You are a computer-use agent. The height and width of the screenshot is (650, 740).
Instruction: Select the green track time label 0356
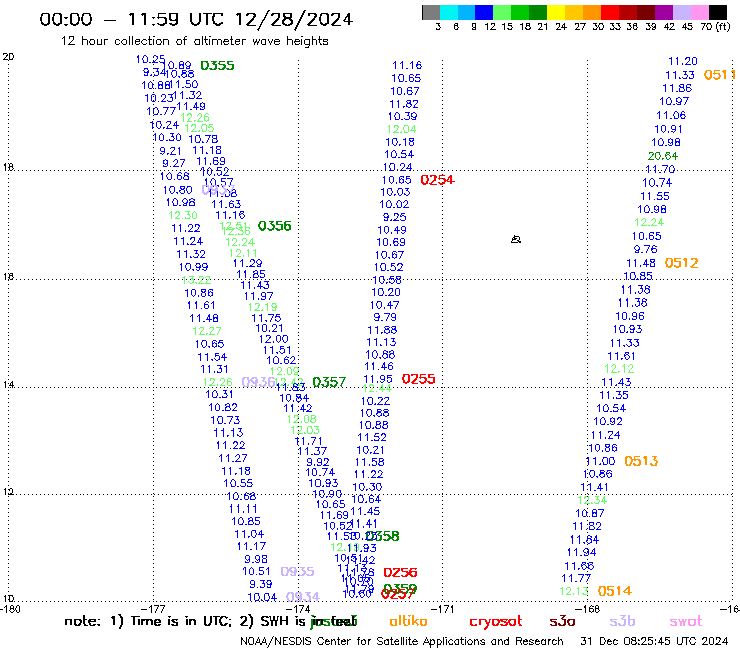274,226
